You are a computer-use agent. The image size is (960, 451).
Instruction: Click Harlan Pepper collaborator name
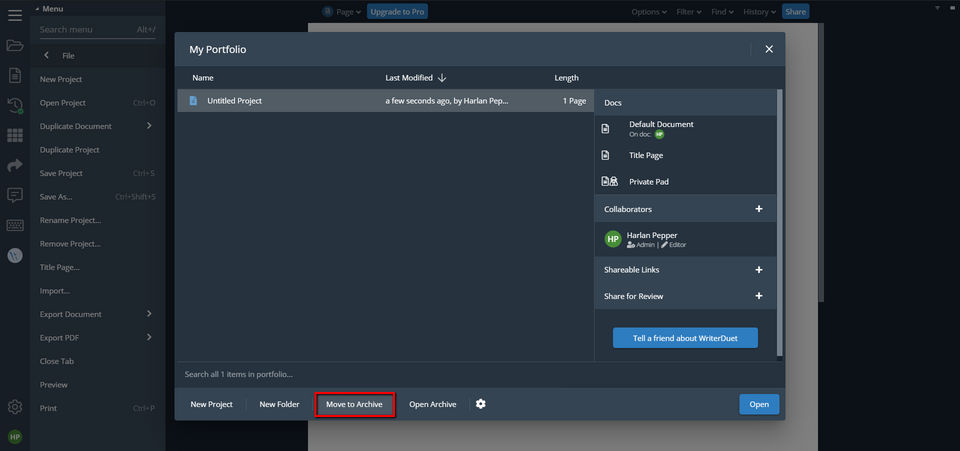[652, 235]
